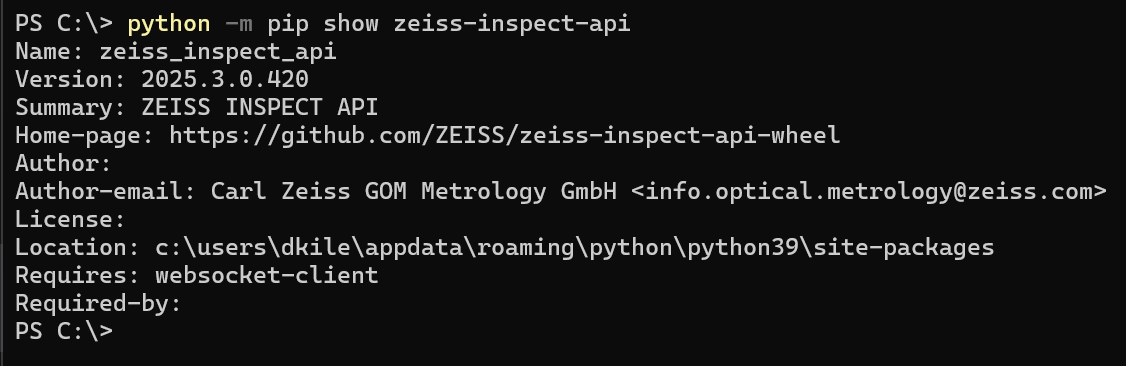
Task: Click the final PS C:\> prompt line
Action: [64, 331]
